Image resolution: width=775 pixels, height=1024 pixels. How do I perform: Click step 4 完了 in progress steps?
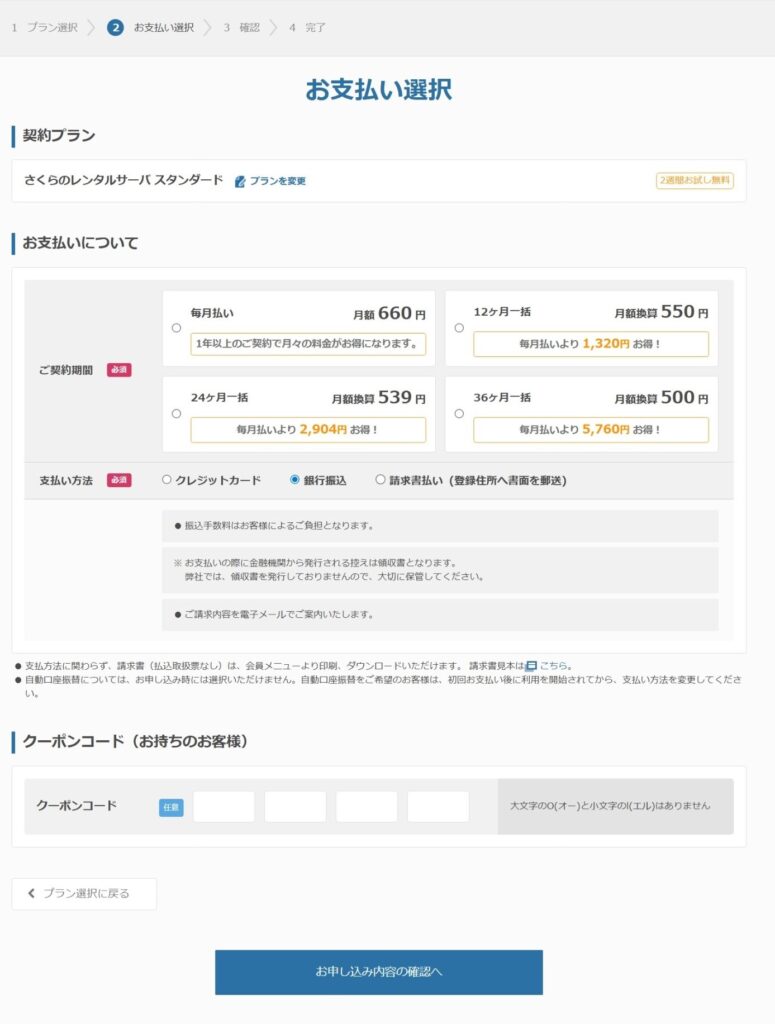[x=307, y=27]
